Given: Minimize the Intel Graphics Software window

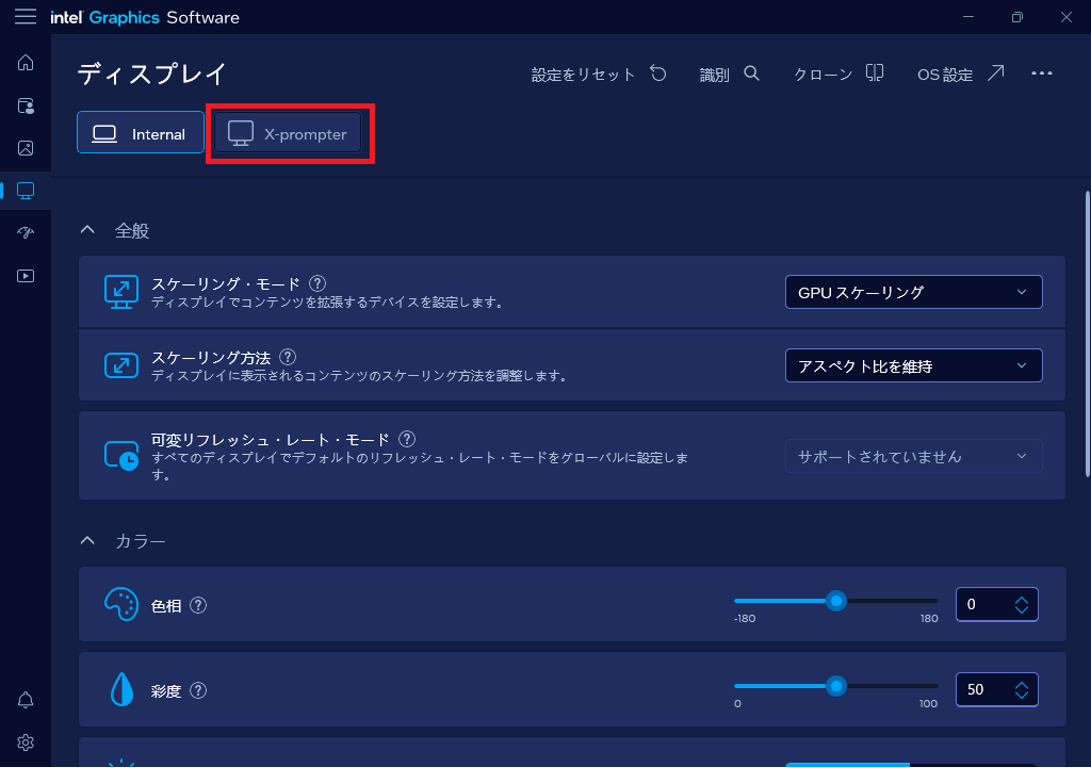Looking at the screenshot, I should pos(968,17).
